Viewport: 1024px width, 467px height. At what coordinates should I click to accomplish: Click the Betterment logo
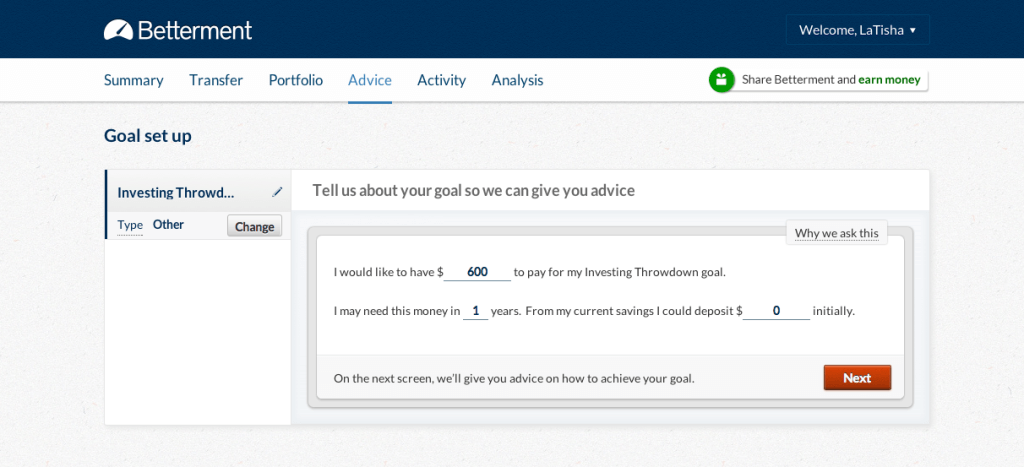178,30
